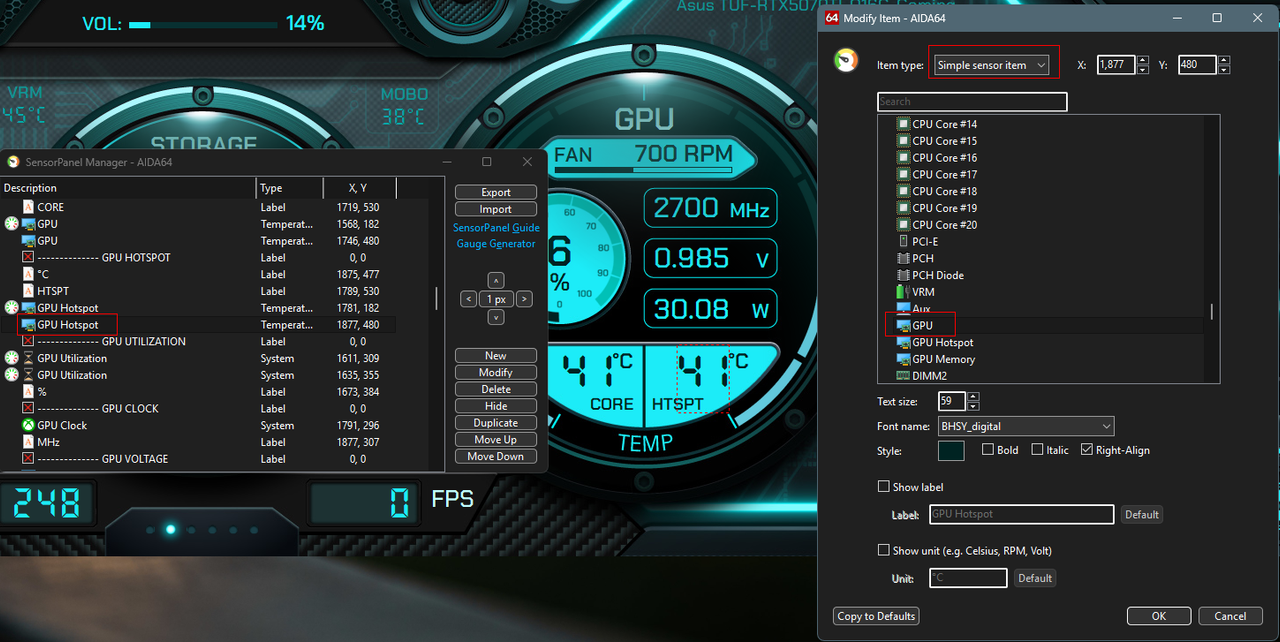Click the PCI-E sensor icon in the tree

903,241
